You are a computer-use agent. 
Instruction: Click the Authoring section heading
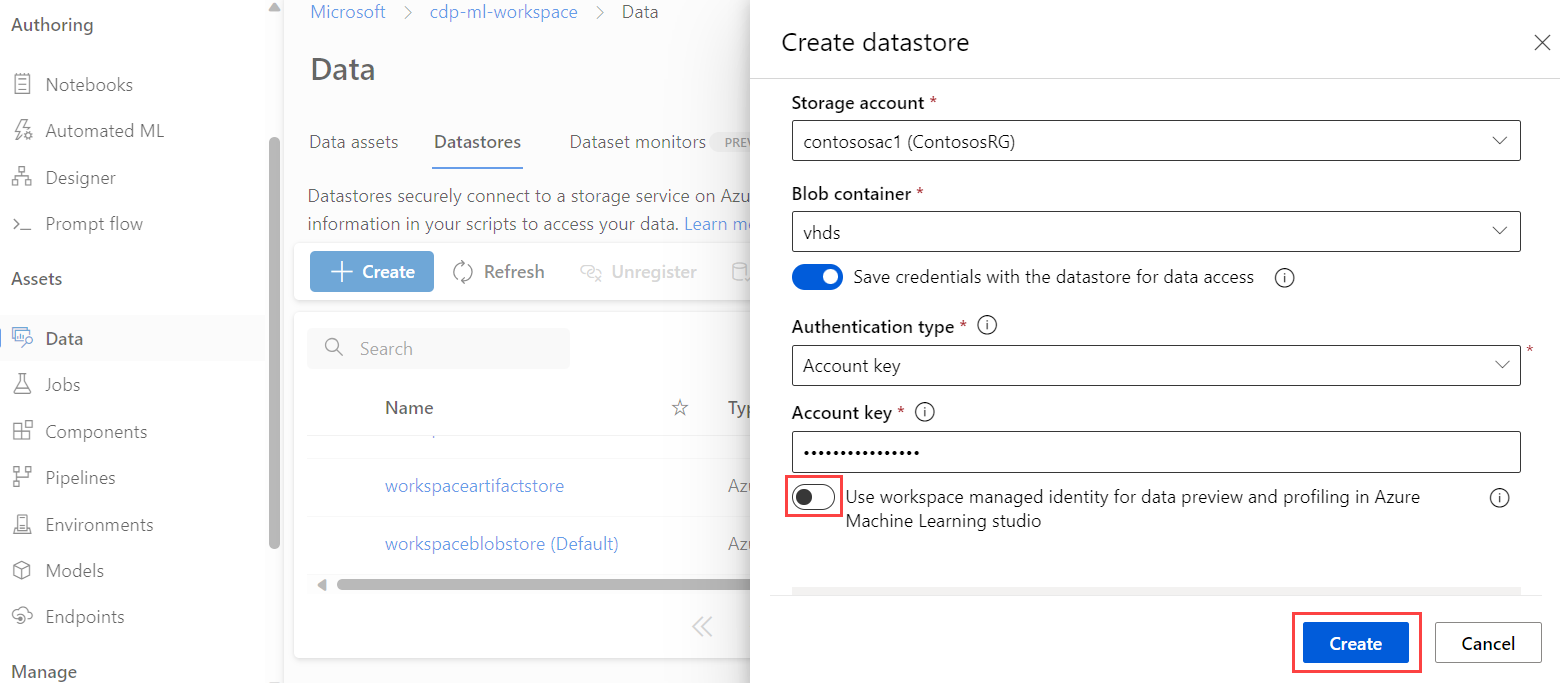tap(52, 25)
